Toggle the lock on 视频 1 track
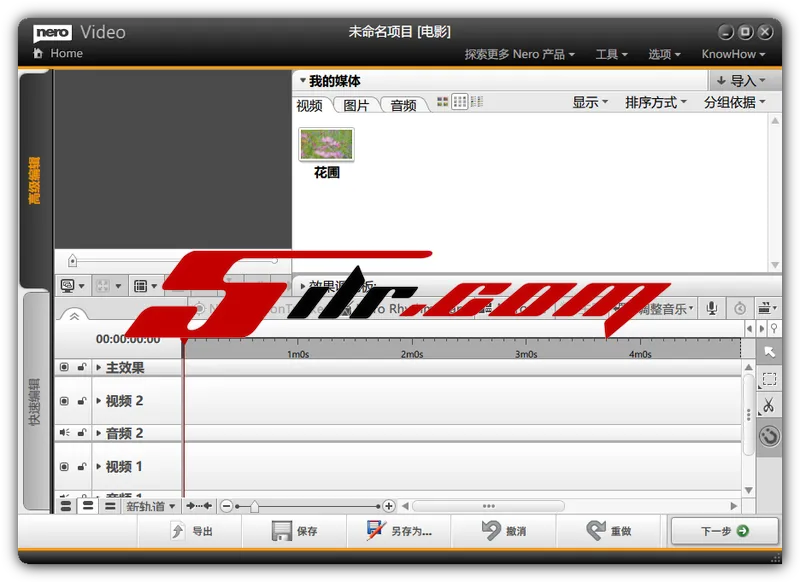 point(82,467)
